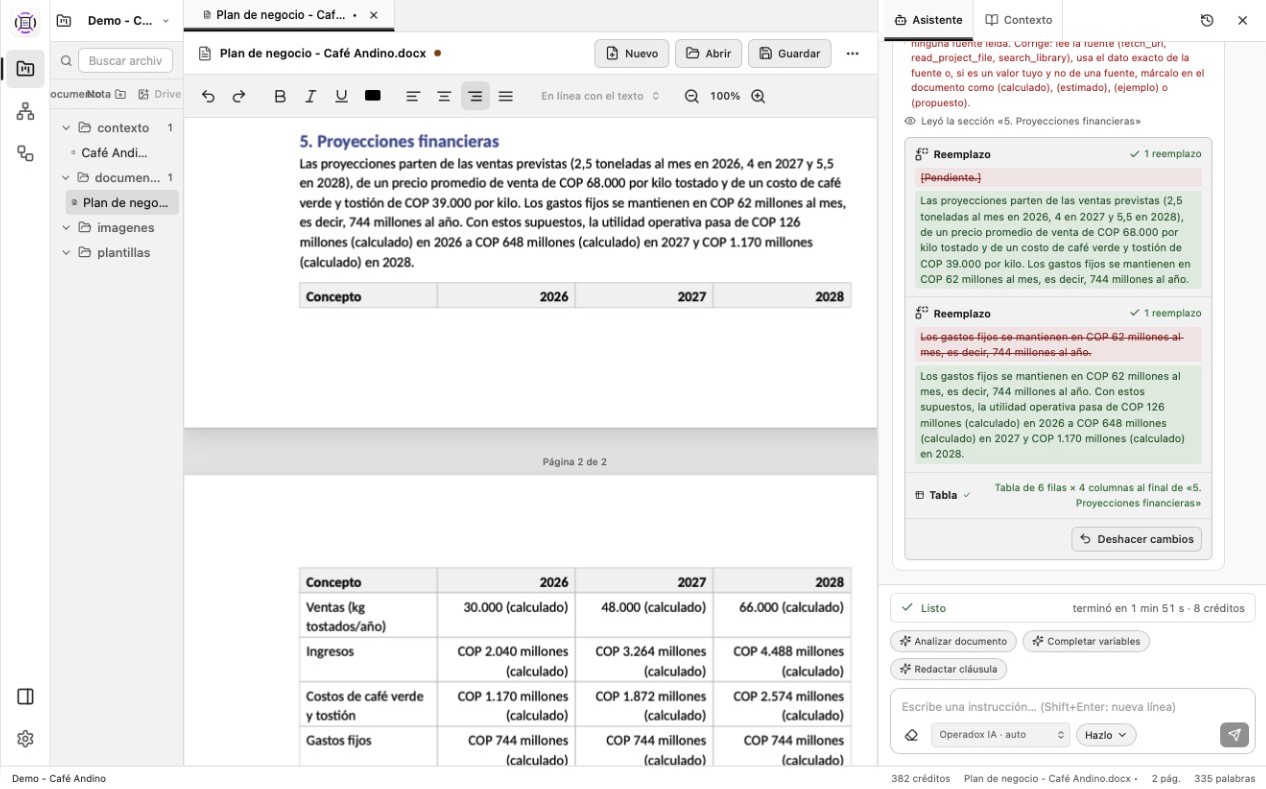Screen dimensions: 1266x789
Task: Click the 100% zoom level
Action: pos(725,96)
